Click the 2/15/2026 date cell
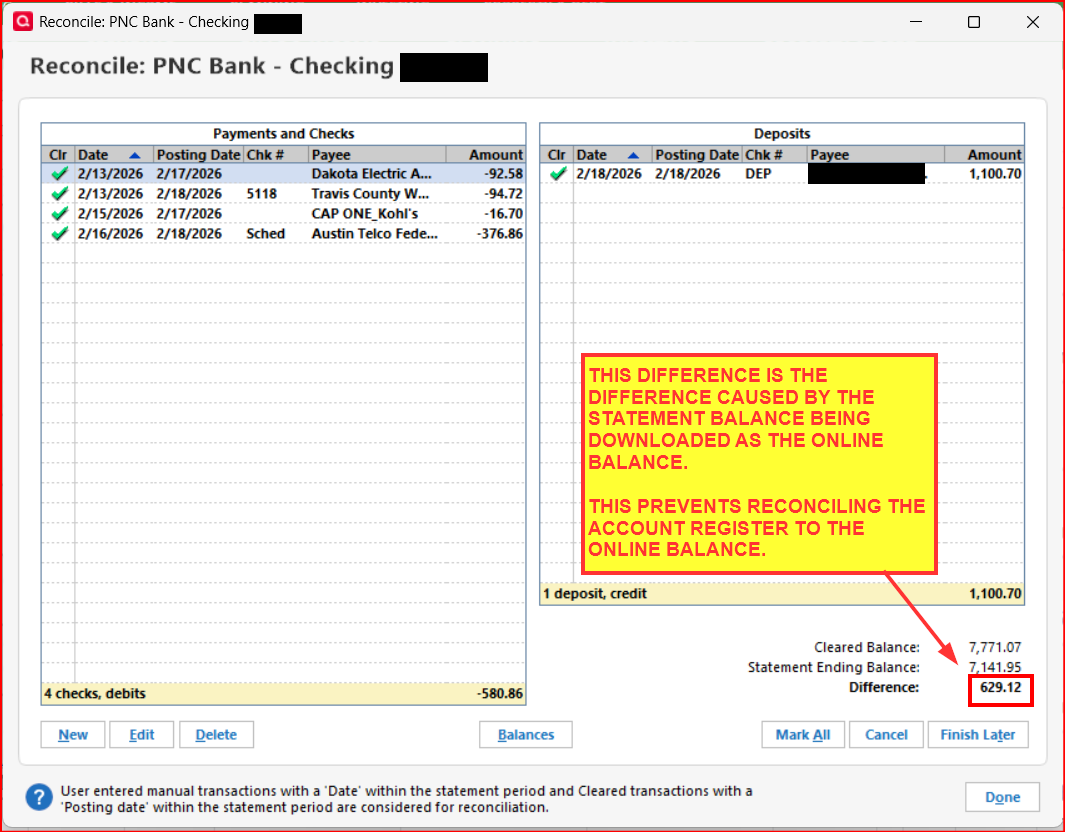Viewport: 1065px width, 832px height. coord(110,214)
